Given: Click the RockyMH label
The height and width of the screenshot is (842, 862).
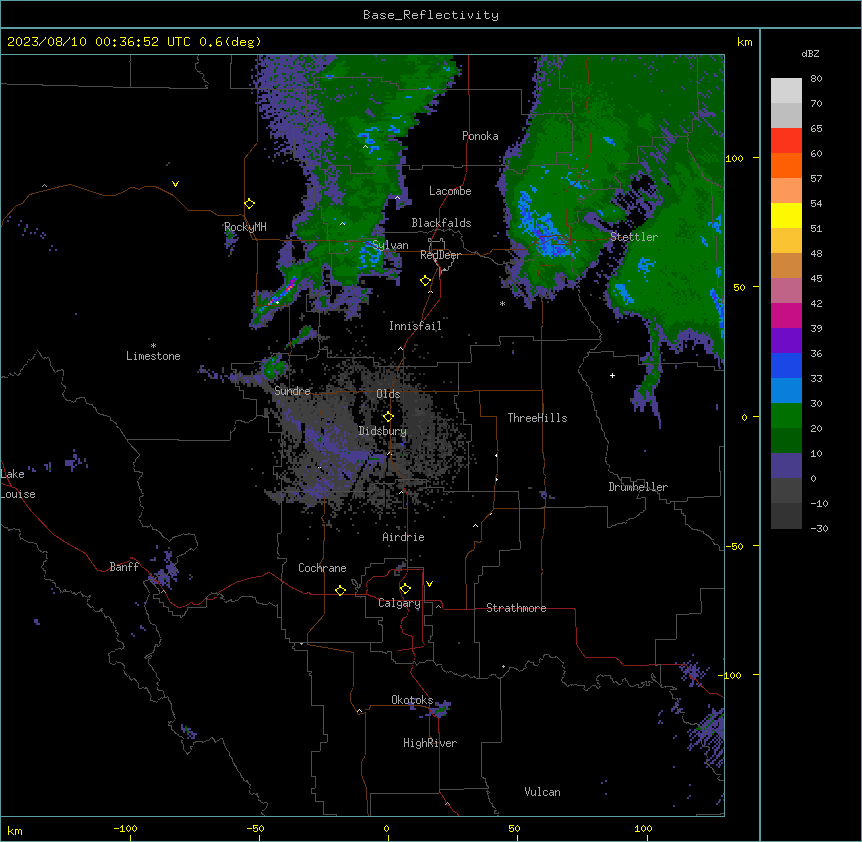Looking at the screenshot, I should 245,227.
